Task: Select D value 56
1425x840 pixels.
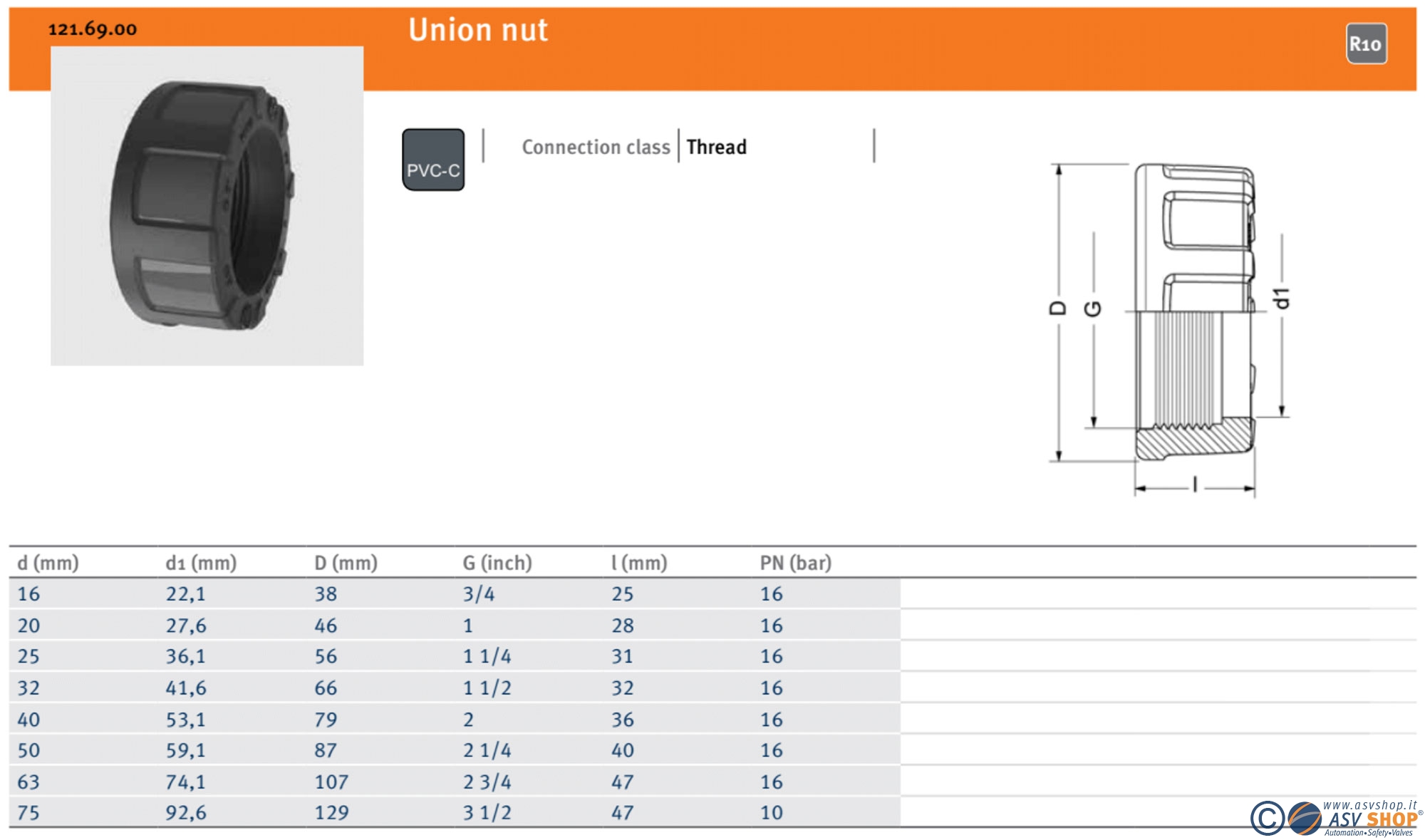Action: coord(326,656)
